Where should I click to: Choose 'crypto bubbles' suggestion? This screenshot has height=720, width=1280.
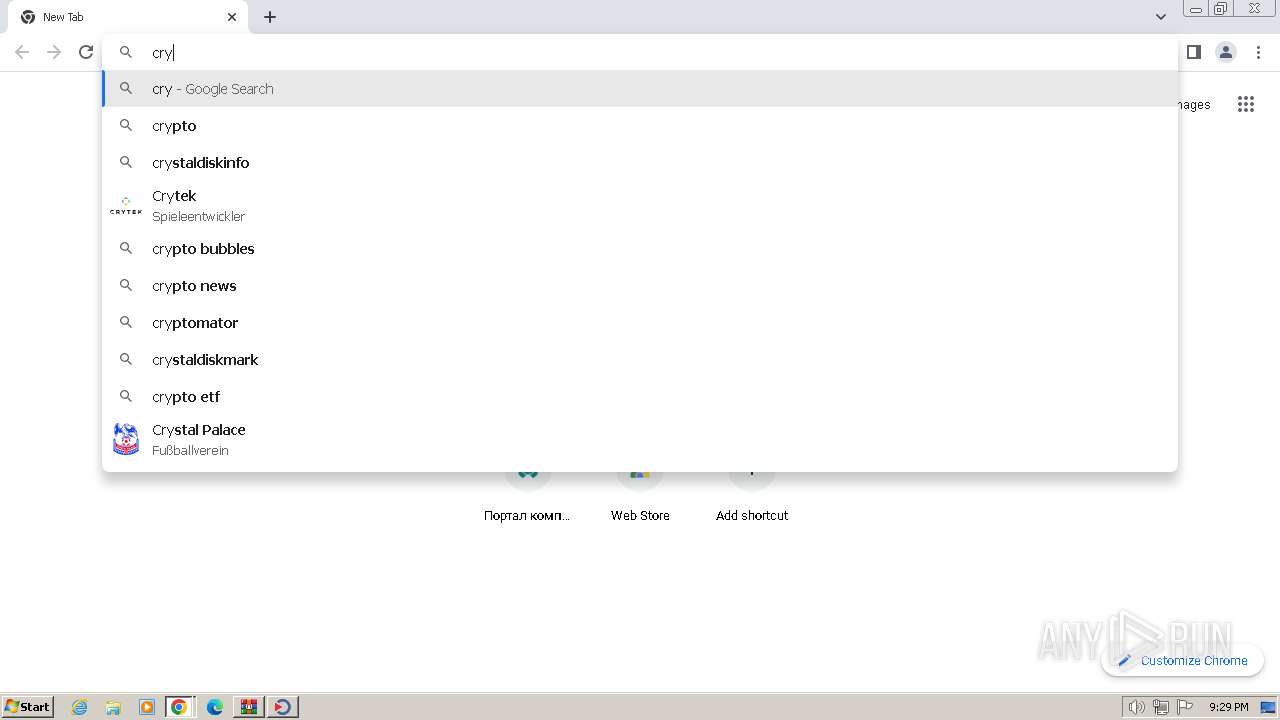[x=640, y=249]
